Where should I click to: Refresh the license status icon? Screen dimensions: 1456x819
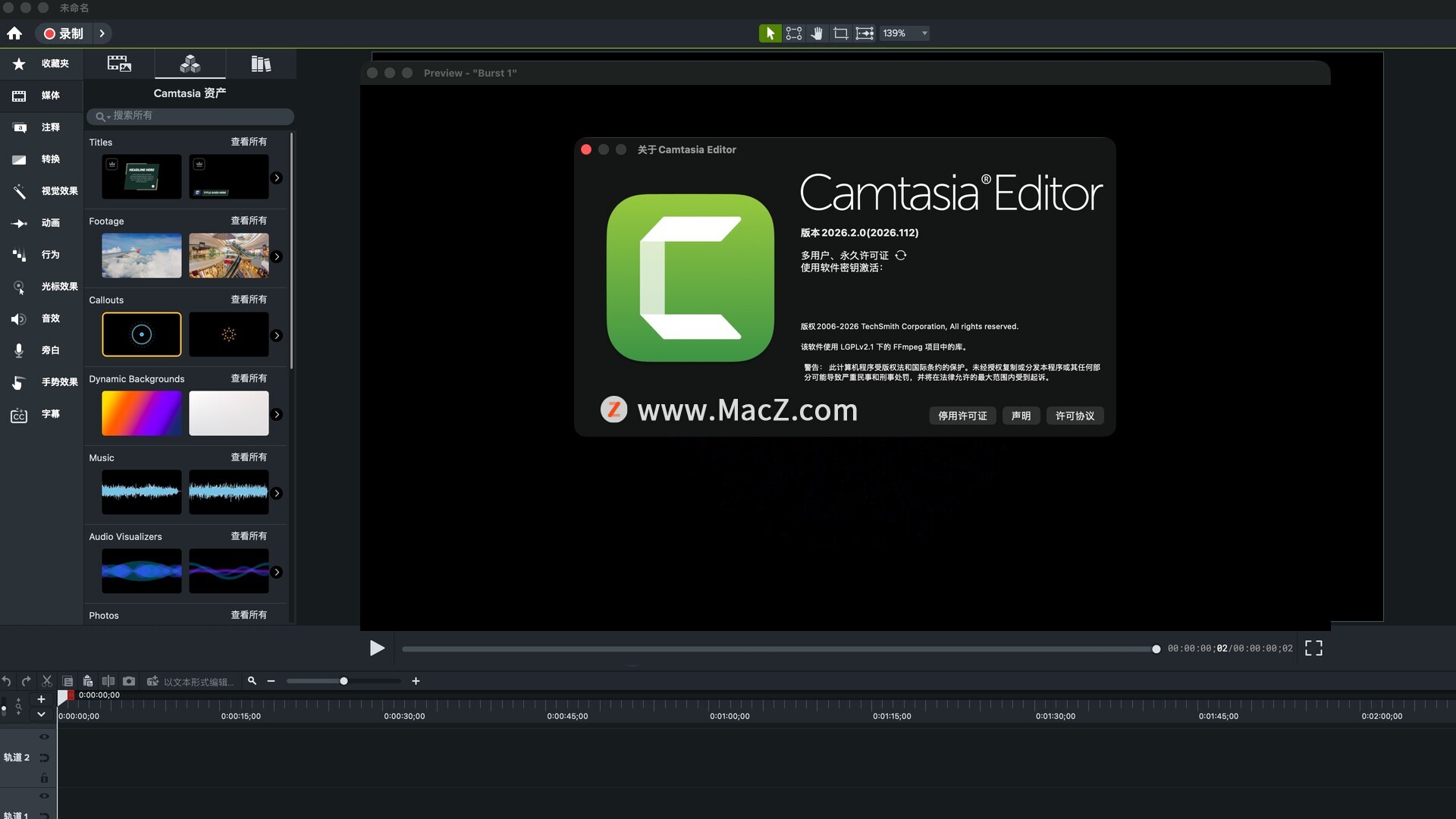(x=901, y=256)
